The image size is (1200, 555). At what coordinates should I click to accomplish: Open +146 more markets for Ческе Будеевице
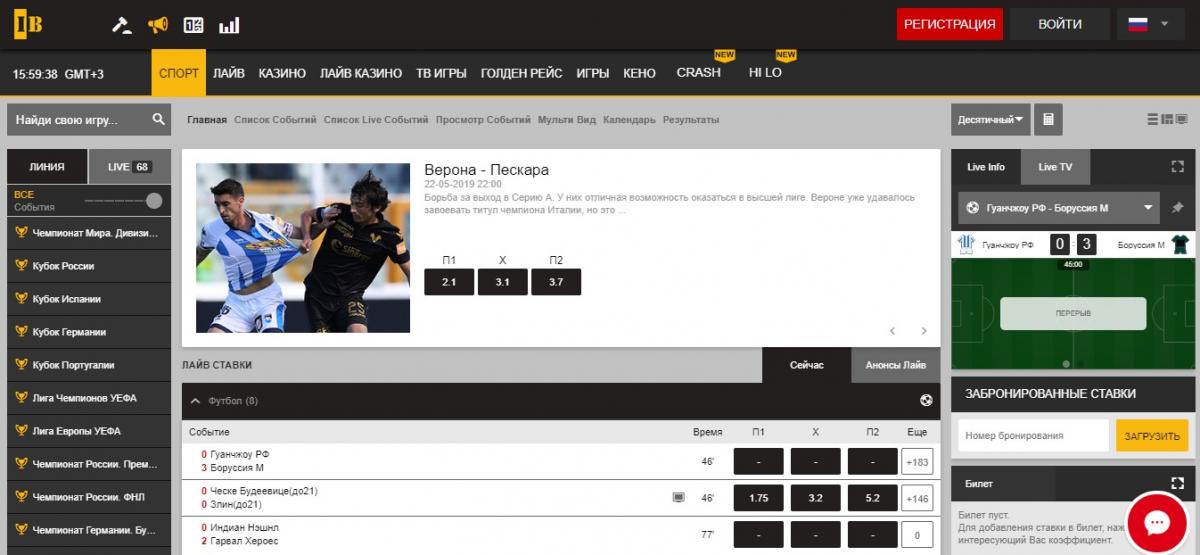917,498
